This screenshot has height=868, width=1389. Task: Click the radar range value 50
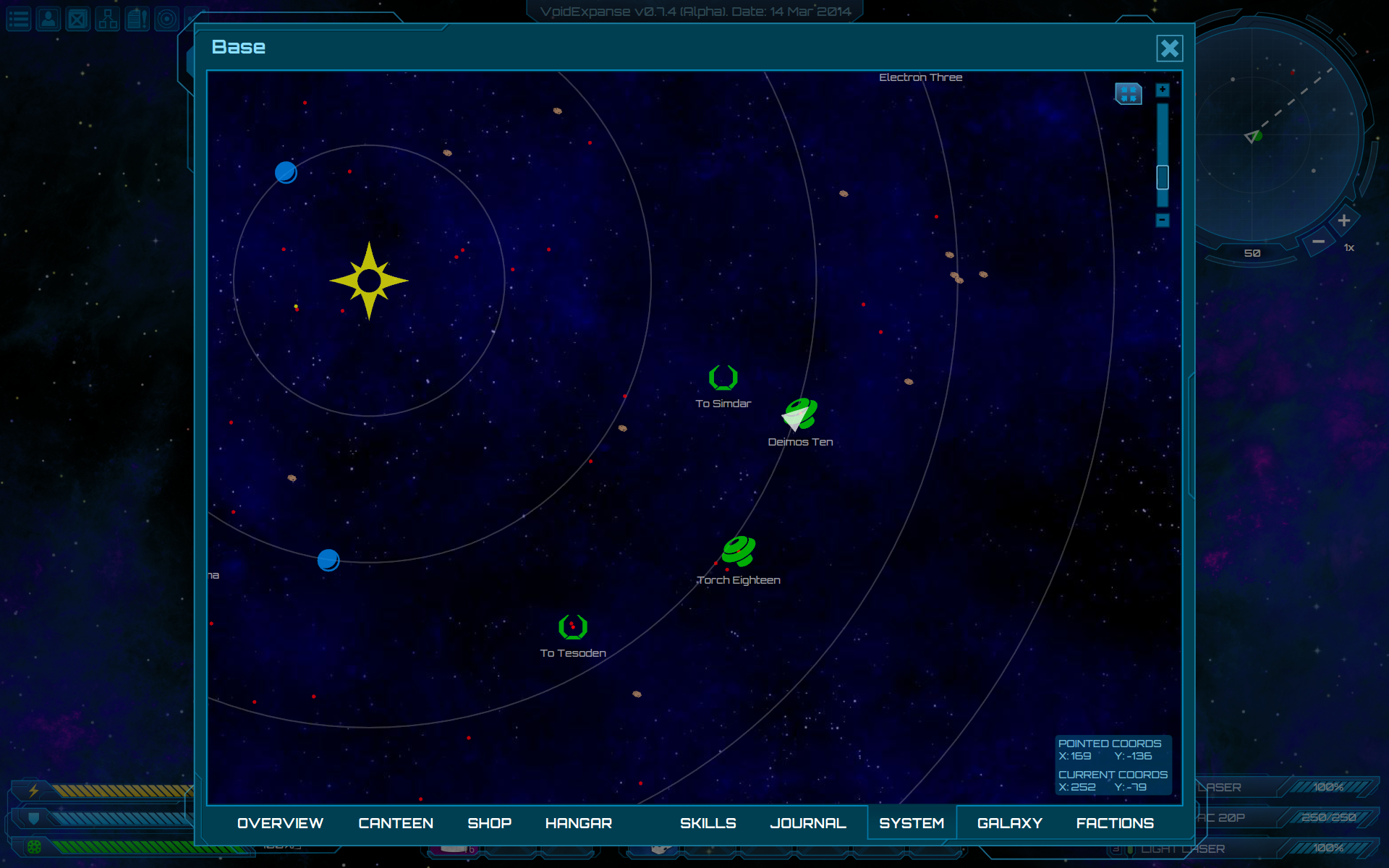[1252, 253]
